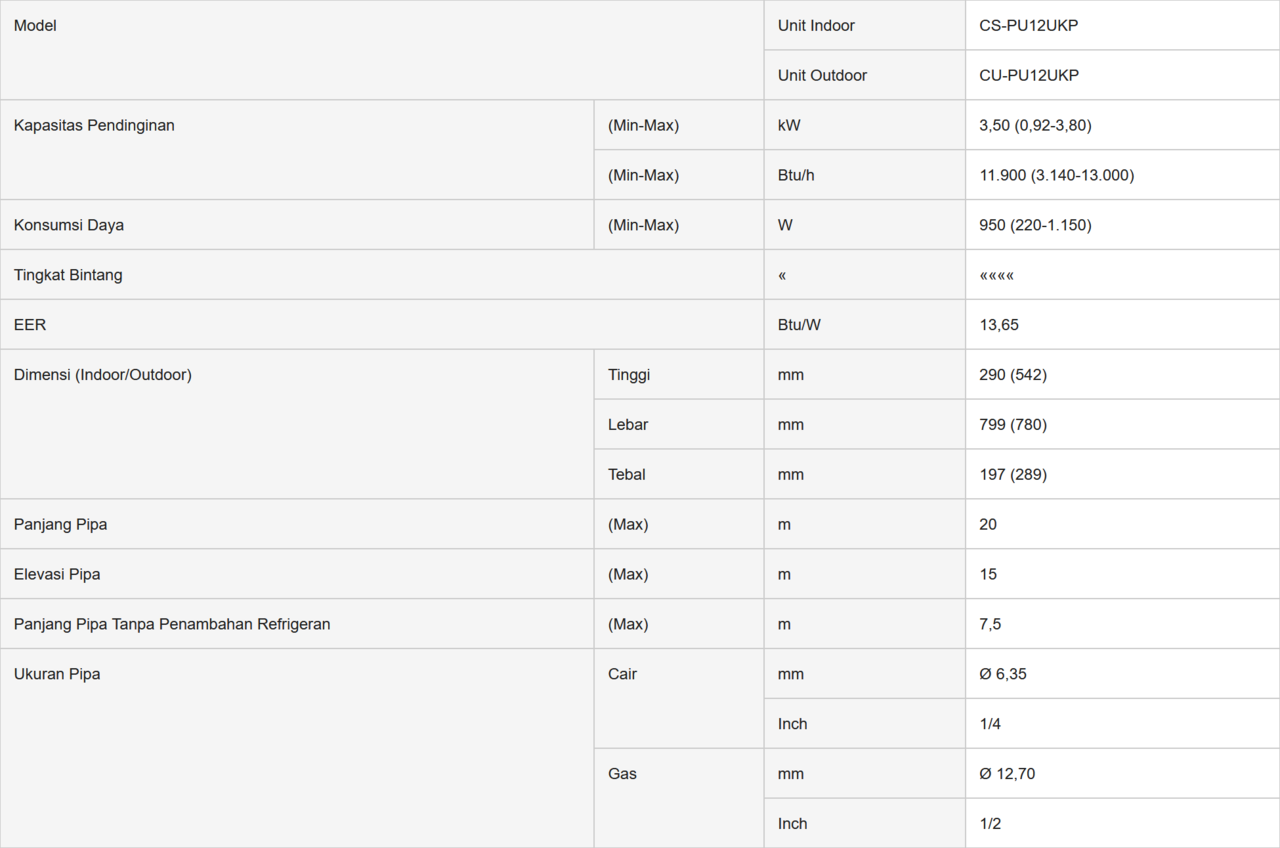Select the Tebal value 197 (289)
Screen dimensions: 1280x848
pos(1013,476)
